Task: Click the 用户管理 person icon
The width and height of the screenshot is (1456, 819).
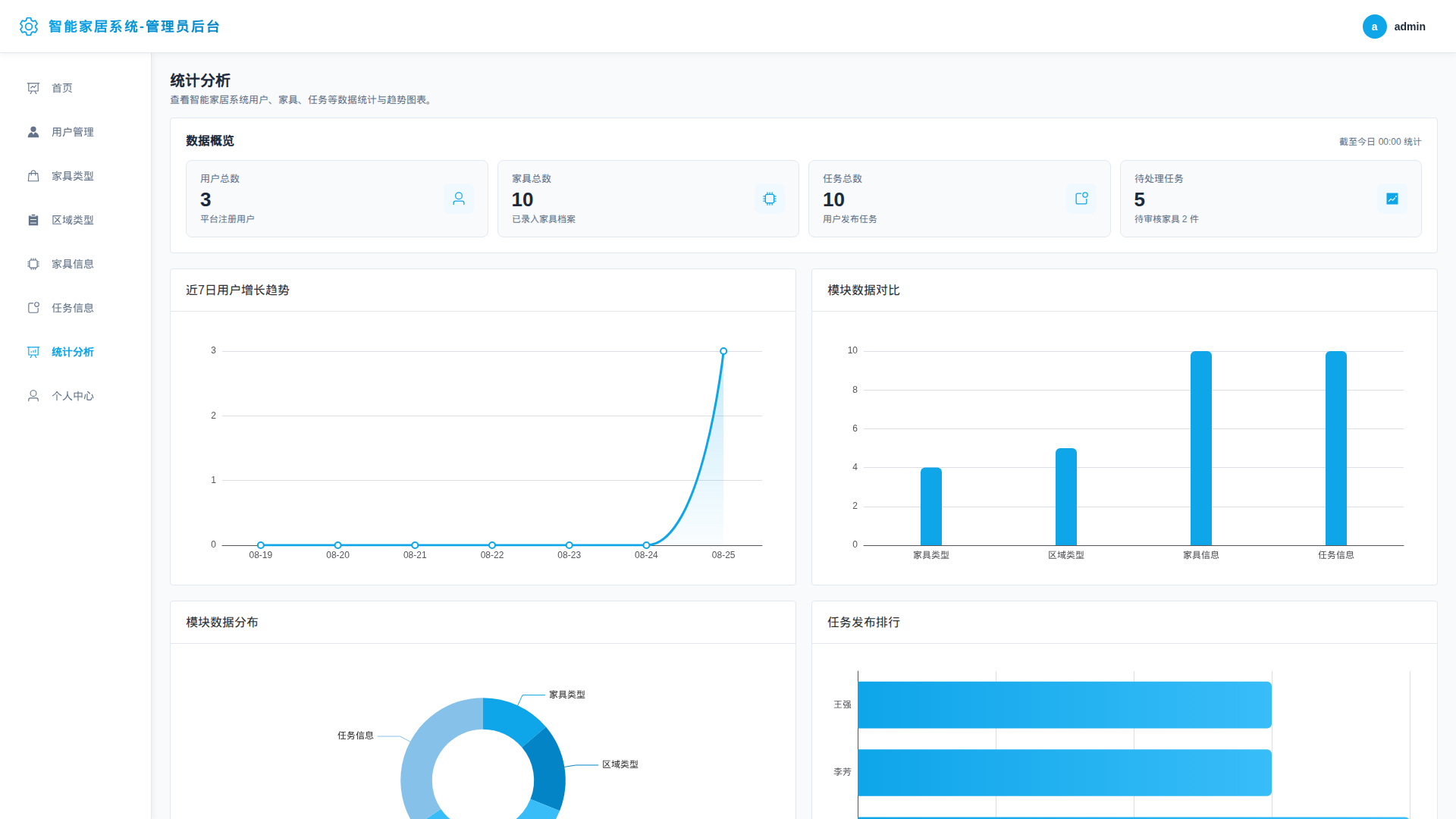Action: click(x=33, y=132)
